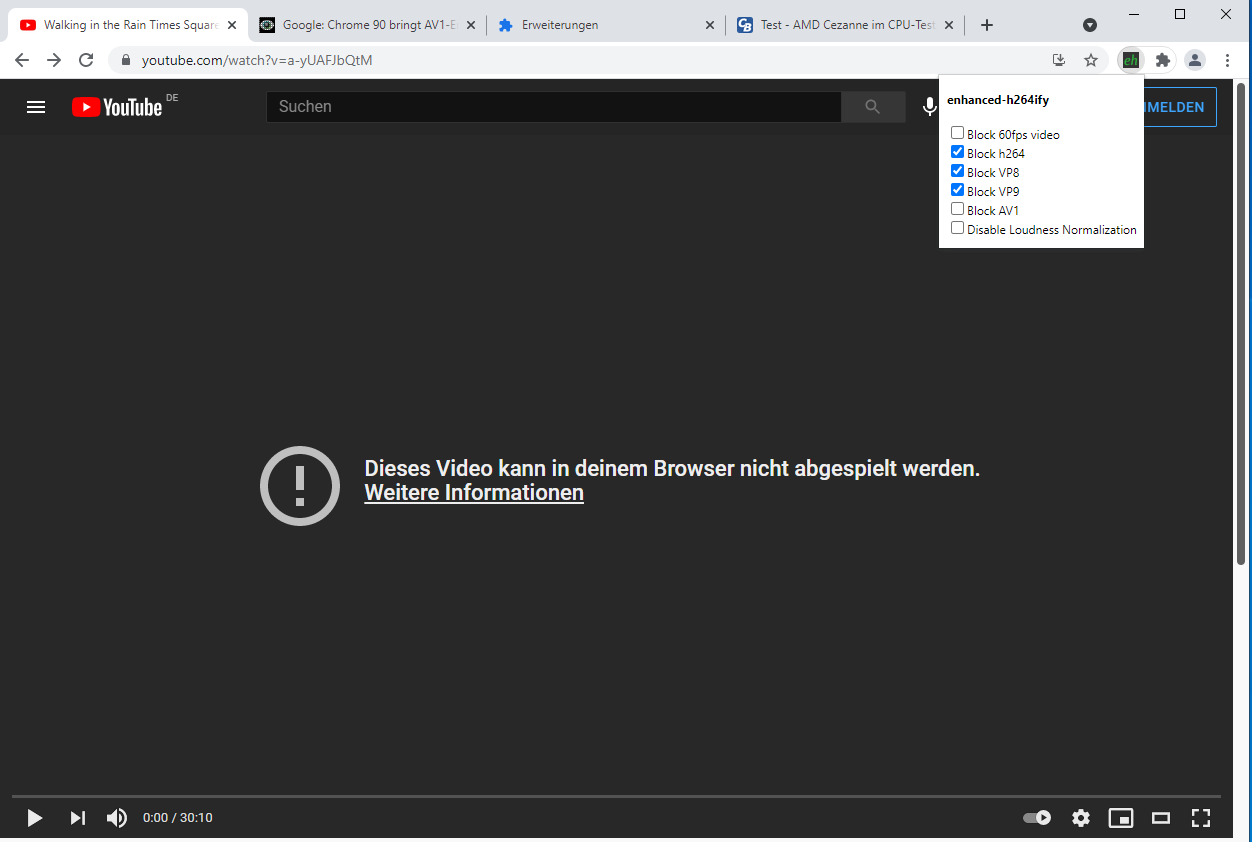Focus the YouTube Suchen search field
The height and width of the screenshot is (842, 1252).
click(554, 107)
